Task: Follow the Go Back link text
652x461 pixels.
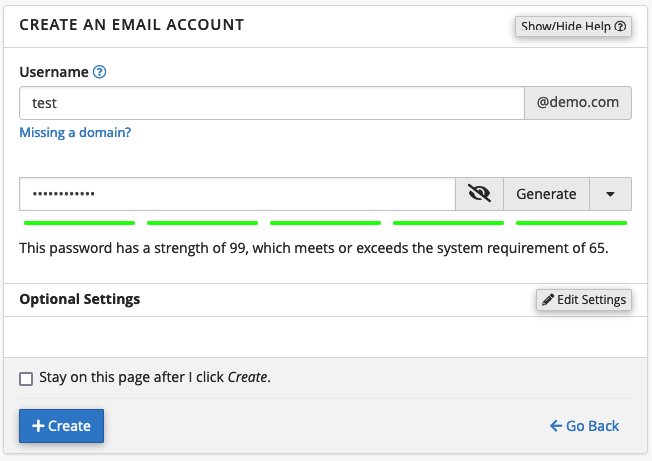Action: [592, 426]
